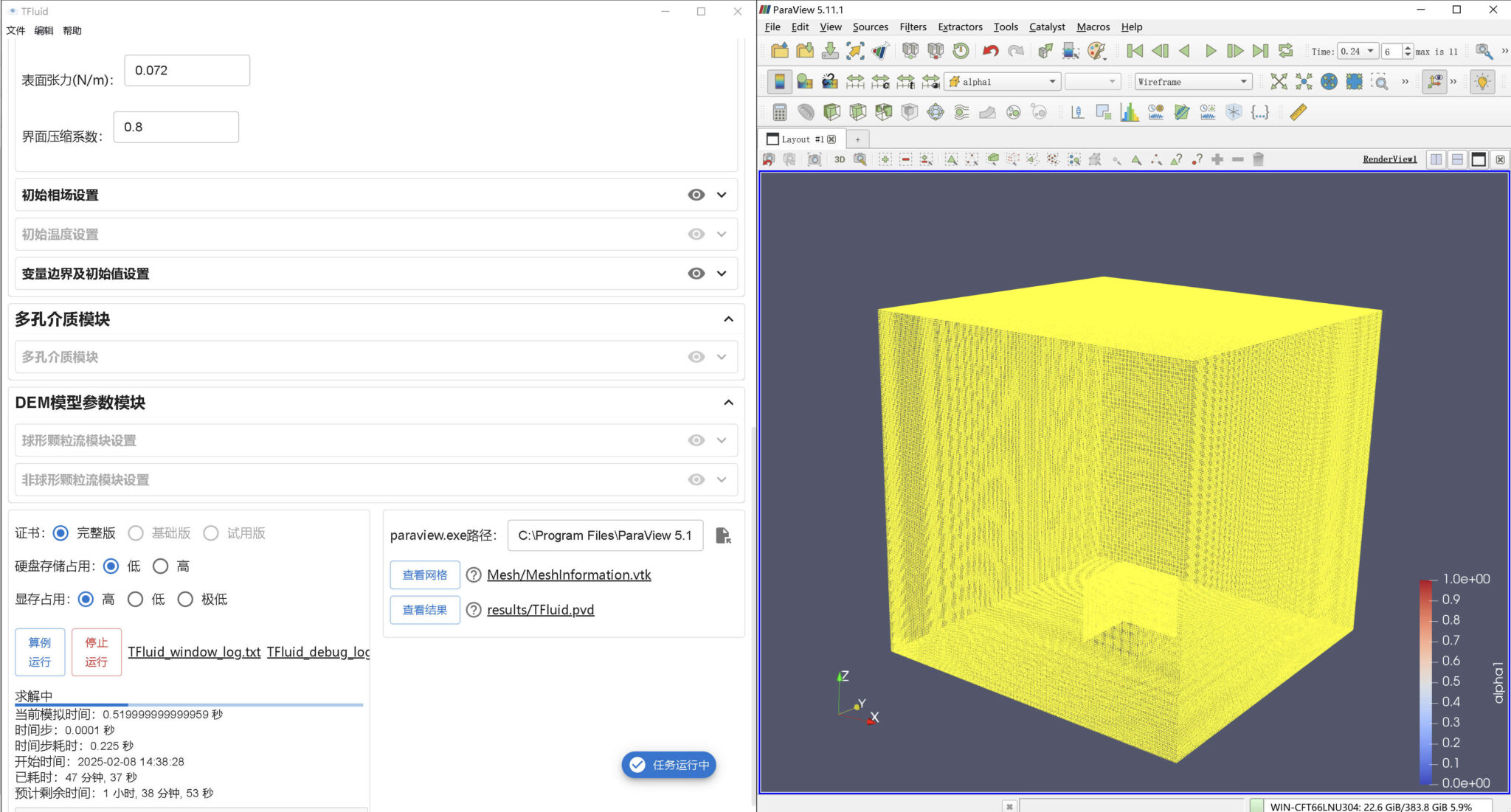Image resolution: width=1511 pixels, height=812 pixels.
Task: Collapse the DEM模型参数模块 section
Action: point(728,403)
